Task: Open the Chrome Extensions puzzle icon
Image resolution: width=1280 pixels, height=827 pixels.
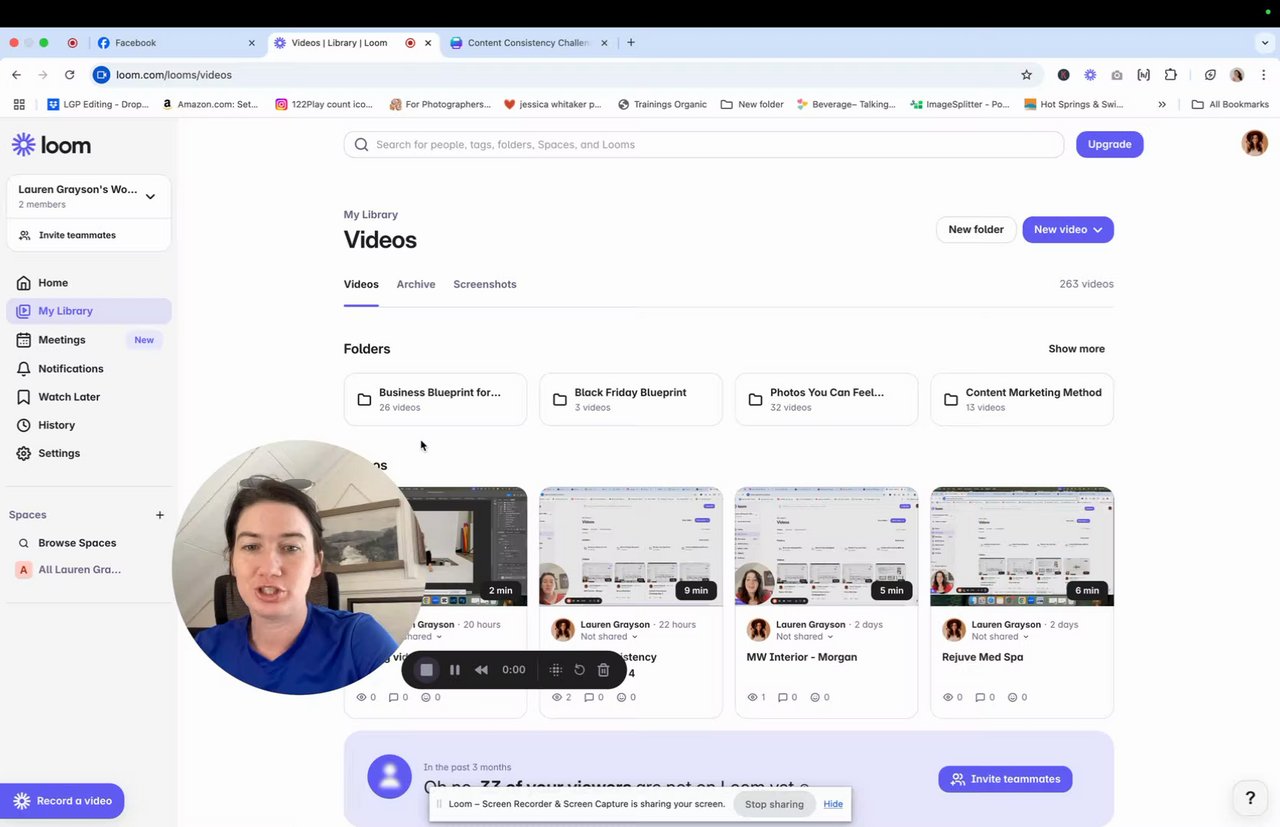Action: click(x=1171, y=75)
